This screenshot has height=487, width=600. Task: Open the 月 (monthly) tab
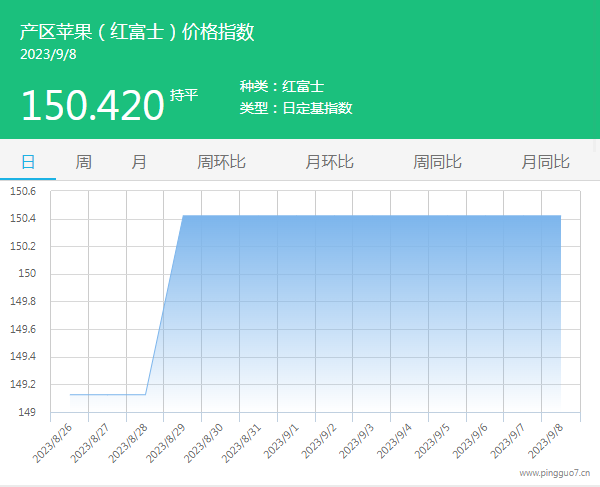139,162
